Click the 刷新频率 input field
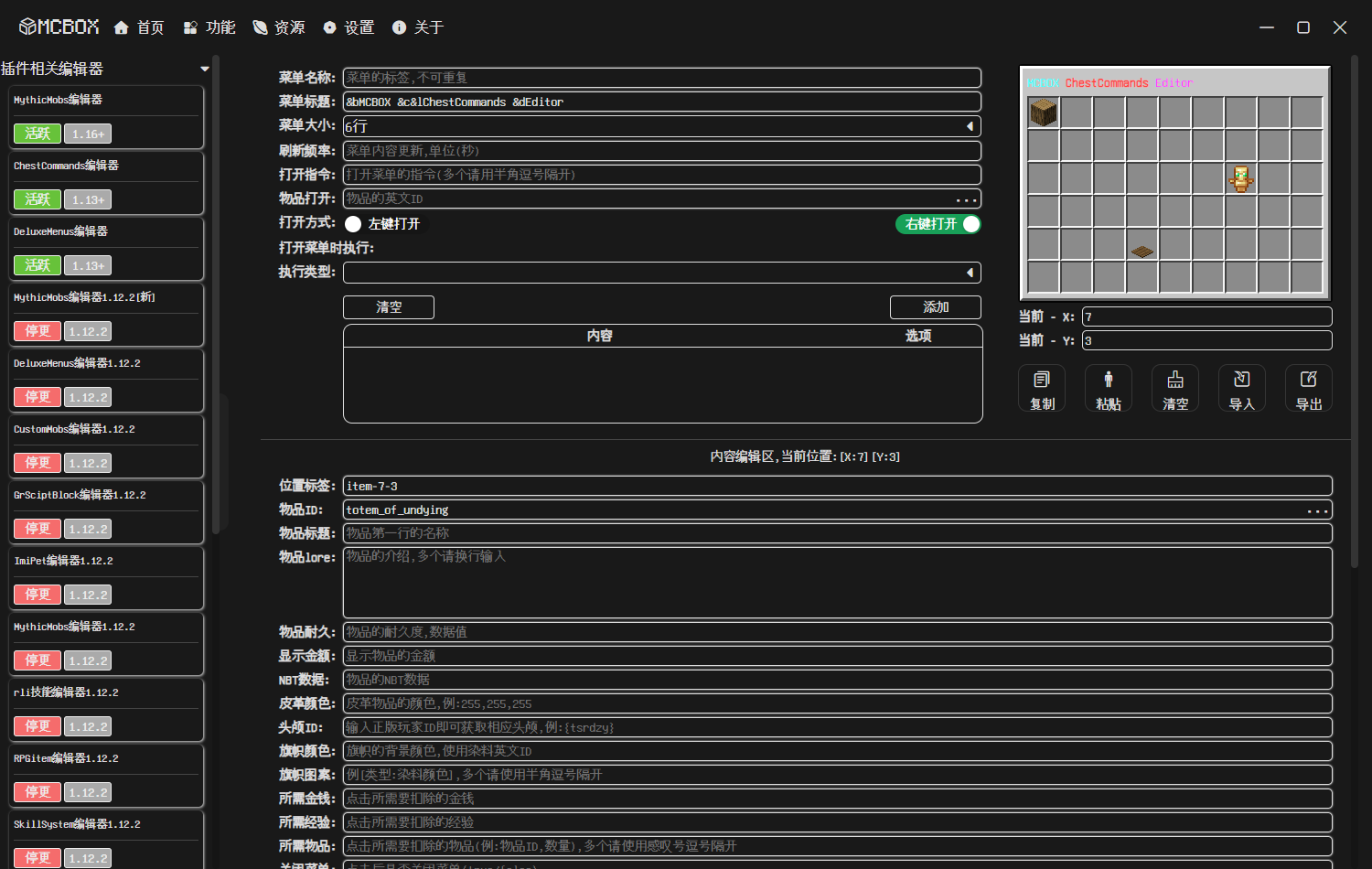The height and width of the screenshot is (869, 1372). click(662, 151)
